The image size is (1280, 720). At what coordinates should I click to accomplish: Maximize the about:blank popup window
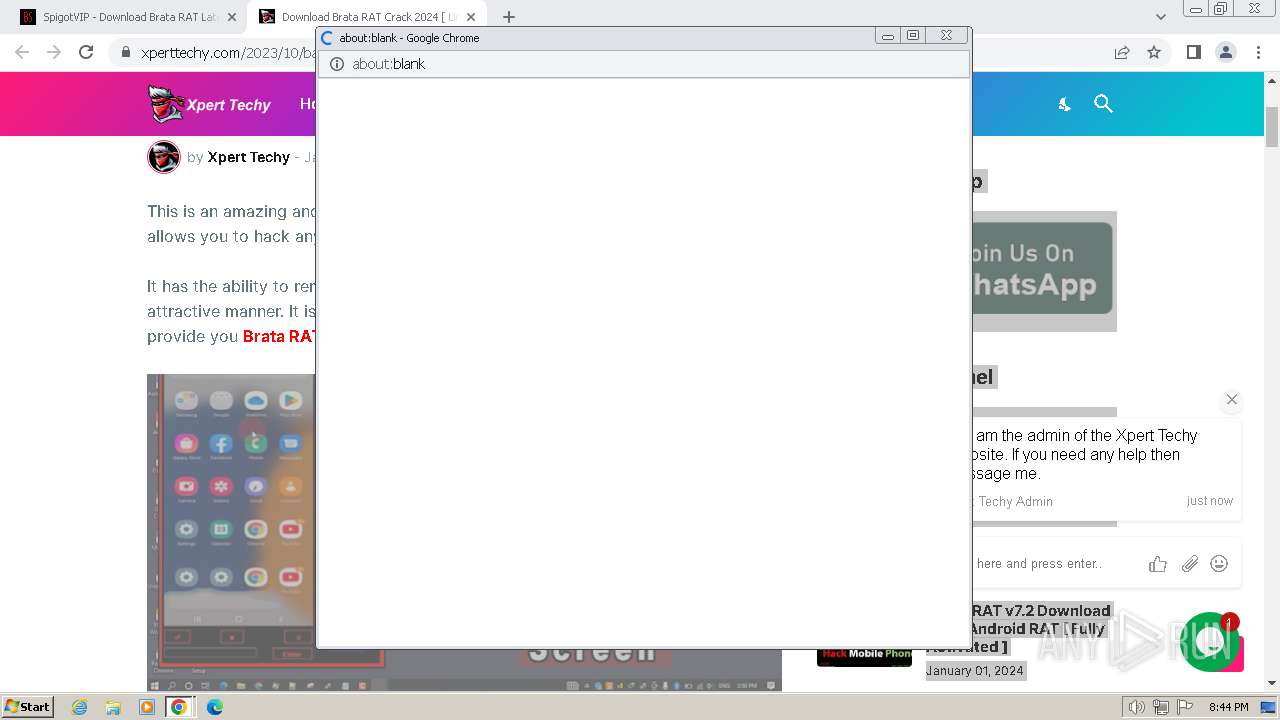913,36
